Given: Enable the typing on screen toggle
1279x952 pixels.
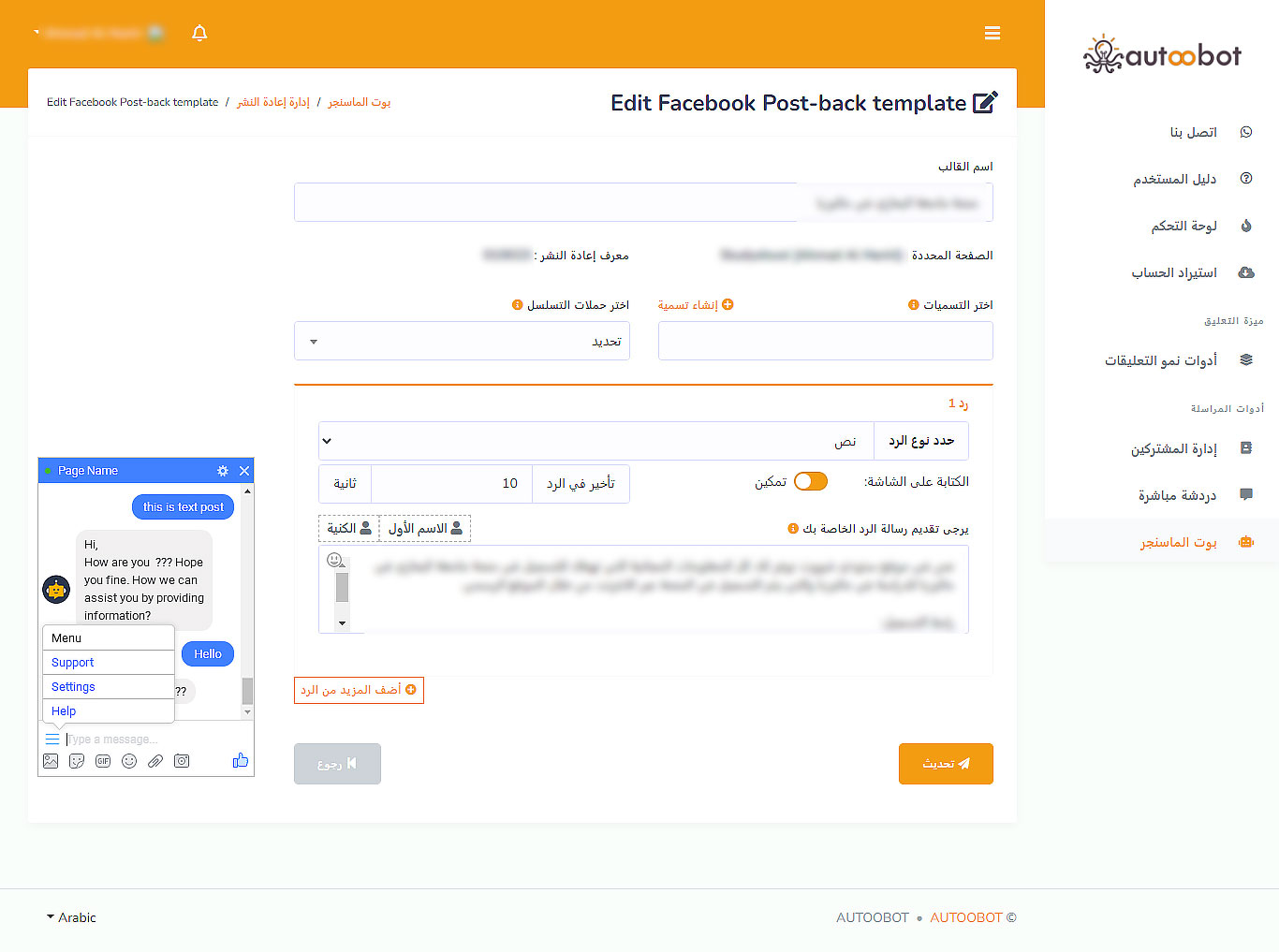Looking at the screenshot, I should click(810, 481).
